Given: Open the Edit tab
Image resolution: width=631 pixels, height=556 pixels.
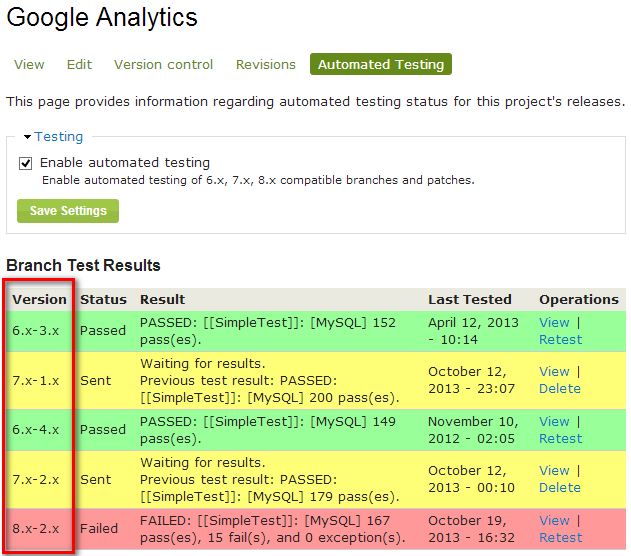Looking at the screenshot, I should point(79,64).
